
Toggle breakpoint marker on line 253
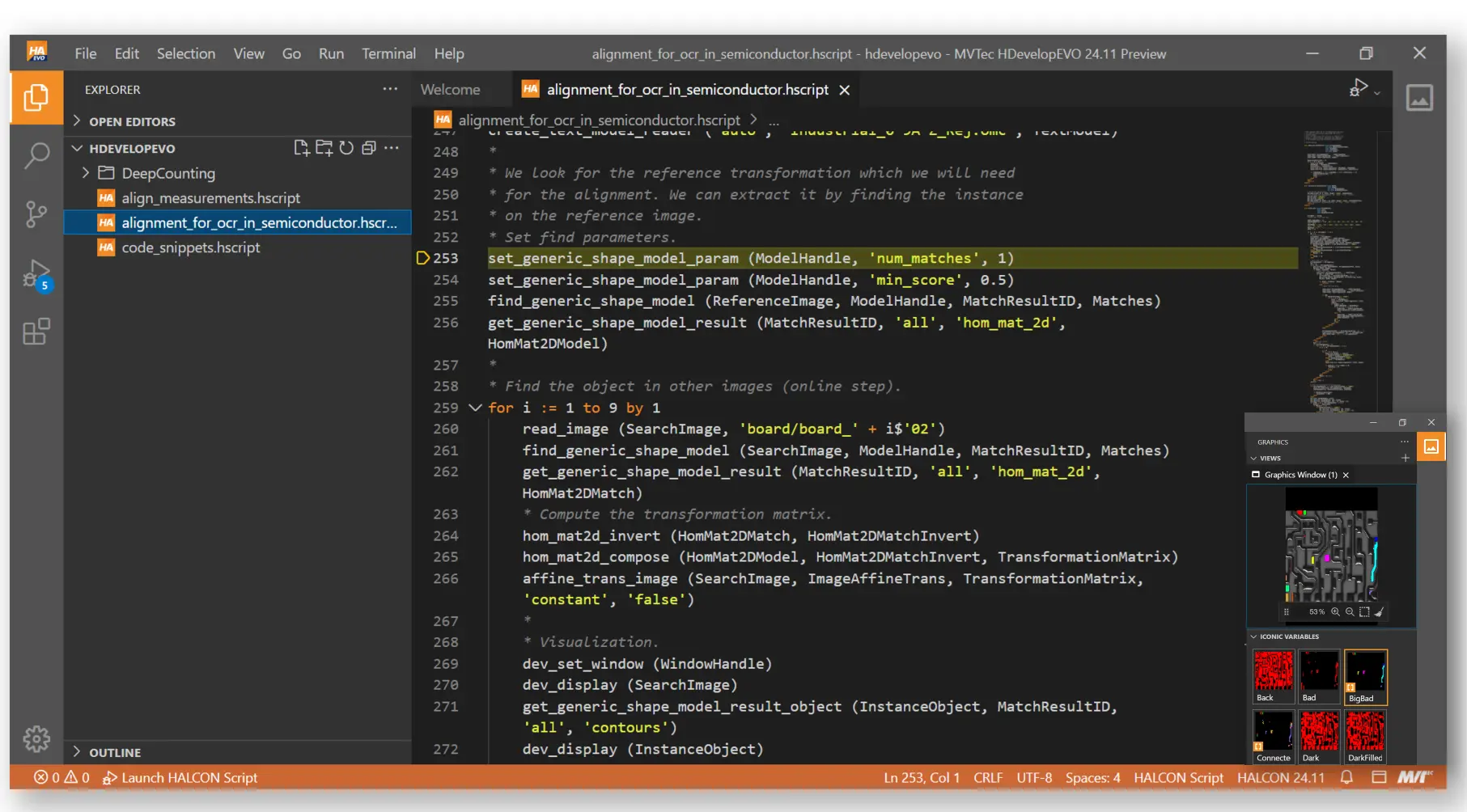(x=422, y=258)
